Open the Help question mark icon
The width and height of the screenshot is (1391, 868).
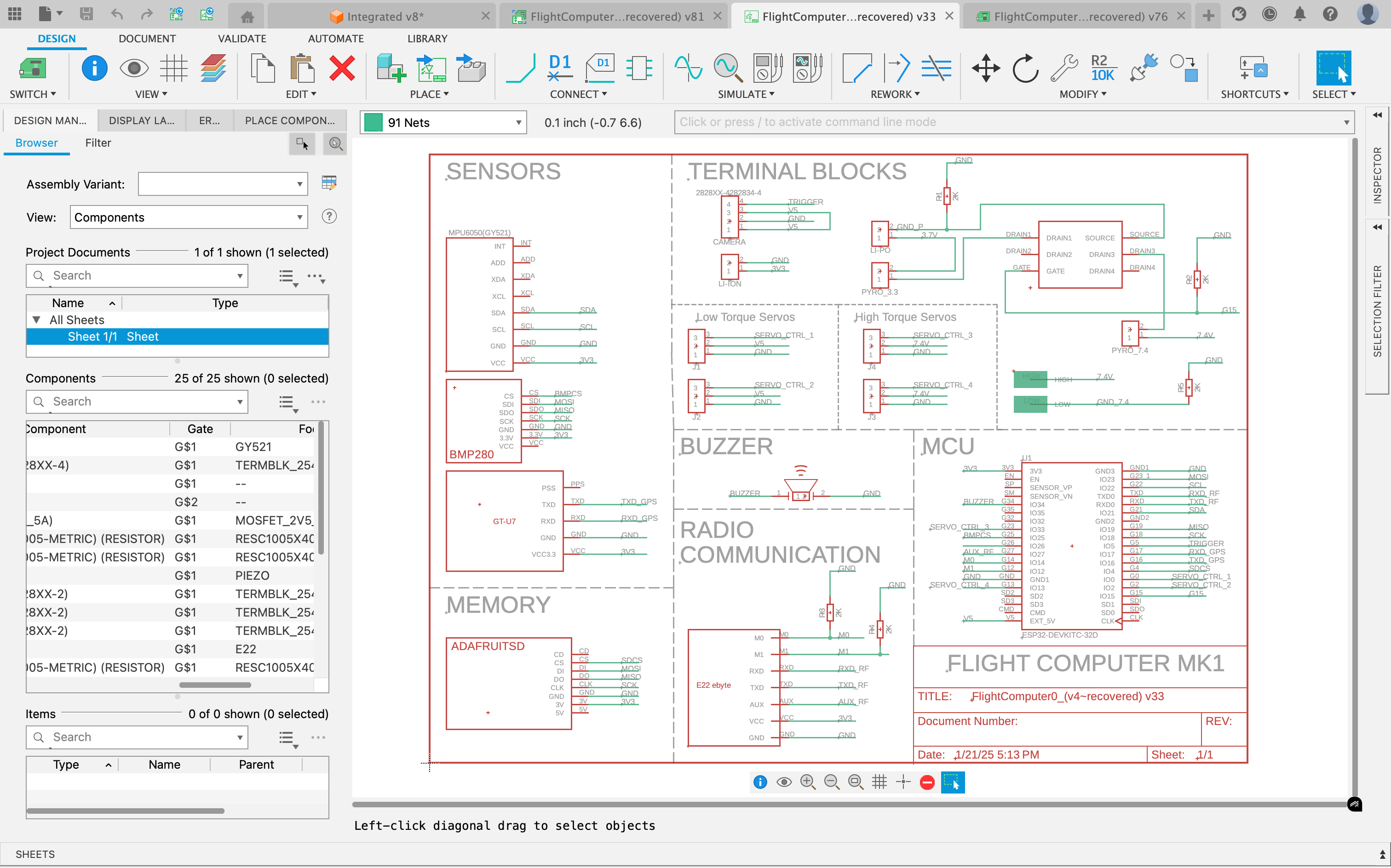point(1330,14)
